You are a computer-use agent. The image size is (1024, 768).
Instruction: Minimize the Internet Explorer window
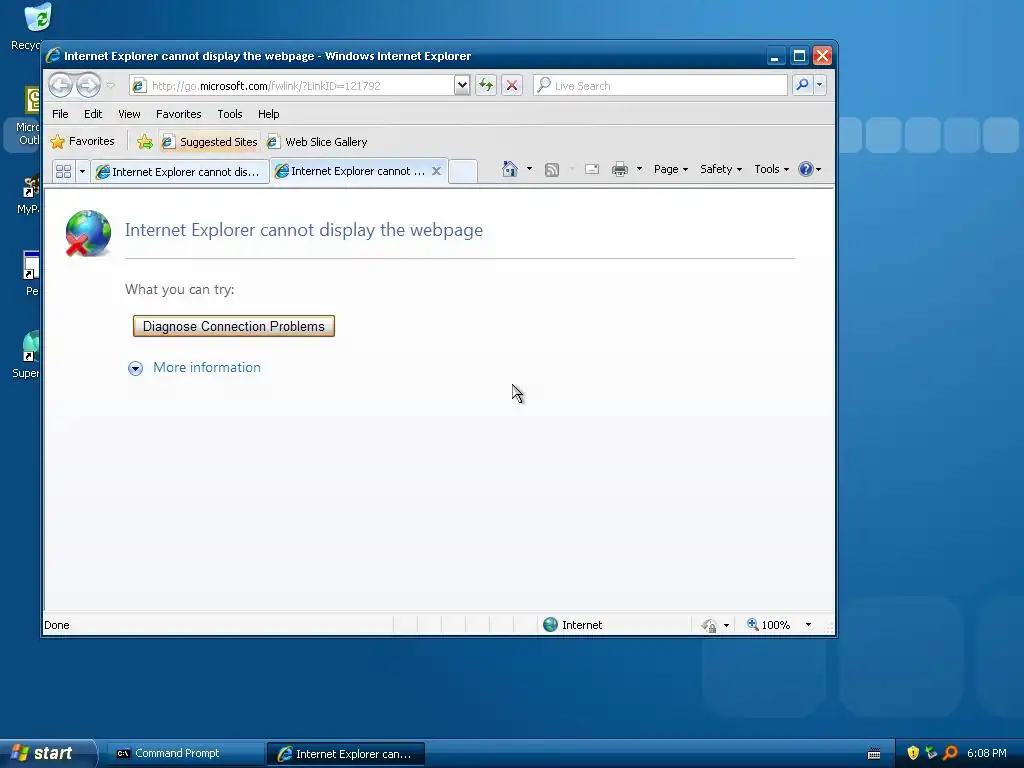coord(775,56)
